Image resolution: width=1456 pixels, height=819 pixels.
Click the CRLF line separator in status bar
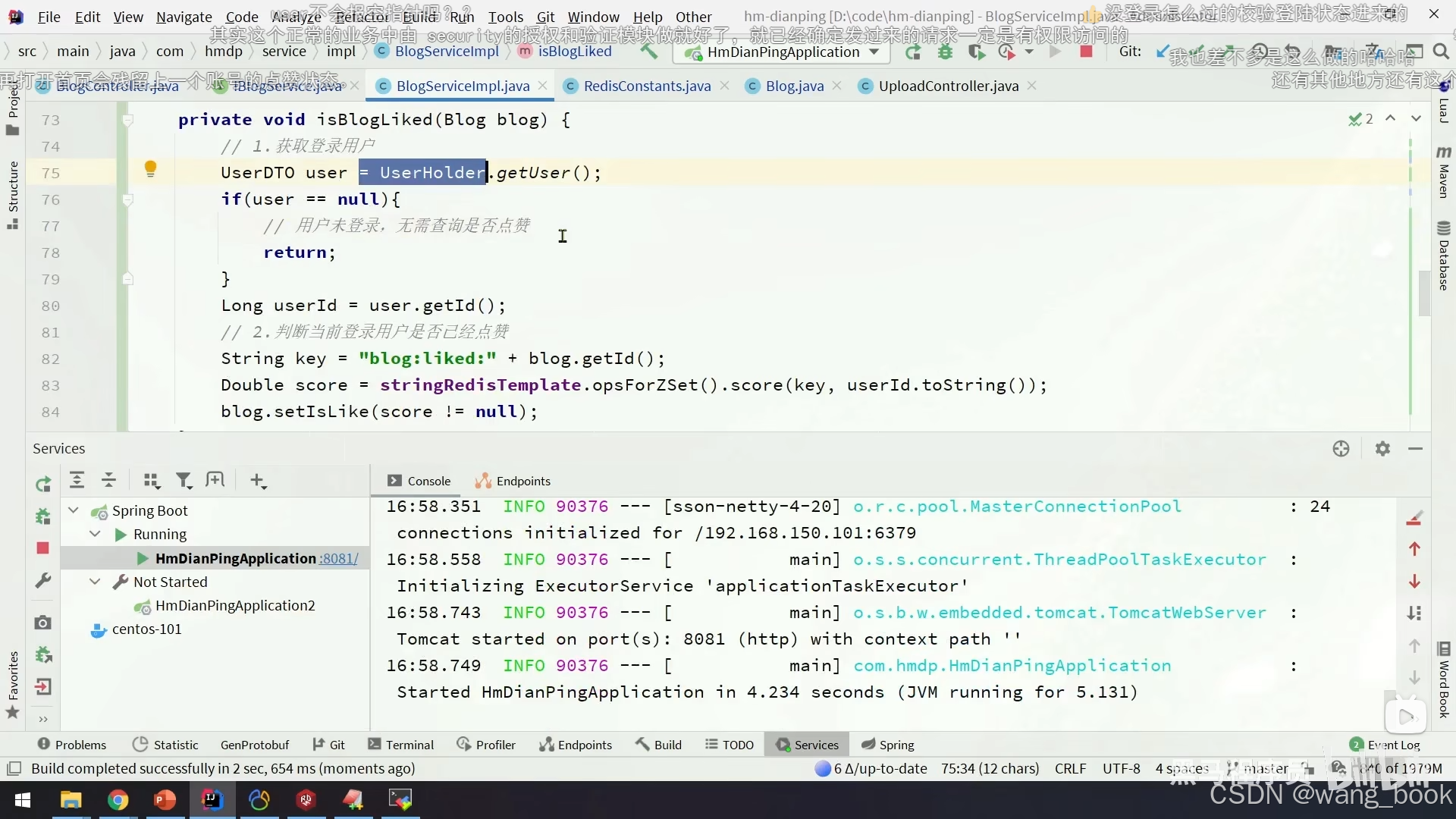coord(1070,768)
